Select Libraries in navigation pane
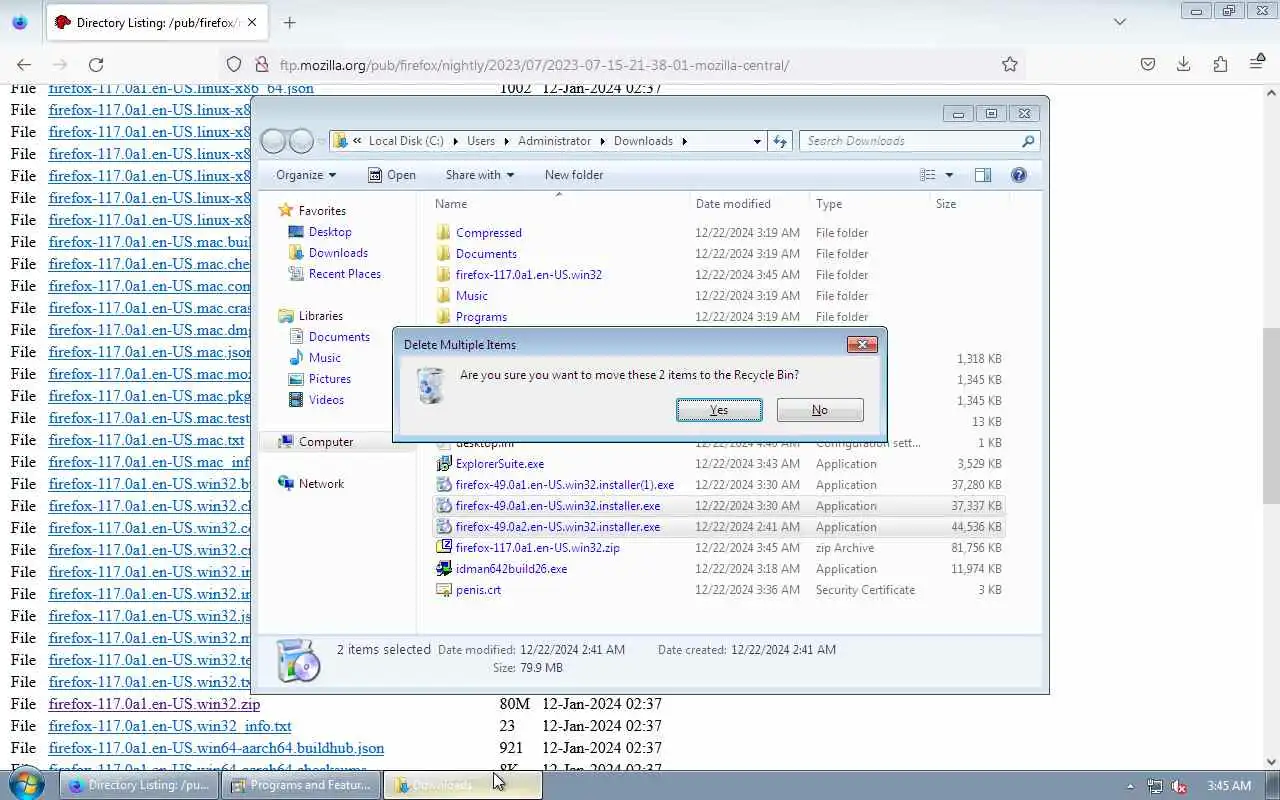This screenshot has width=1280, height=800. click(320, 316)
